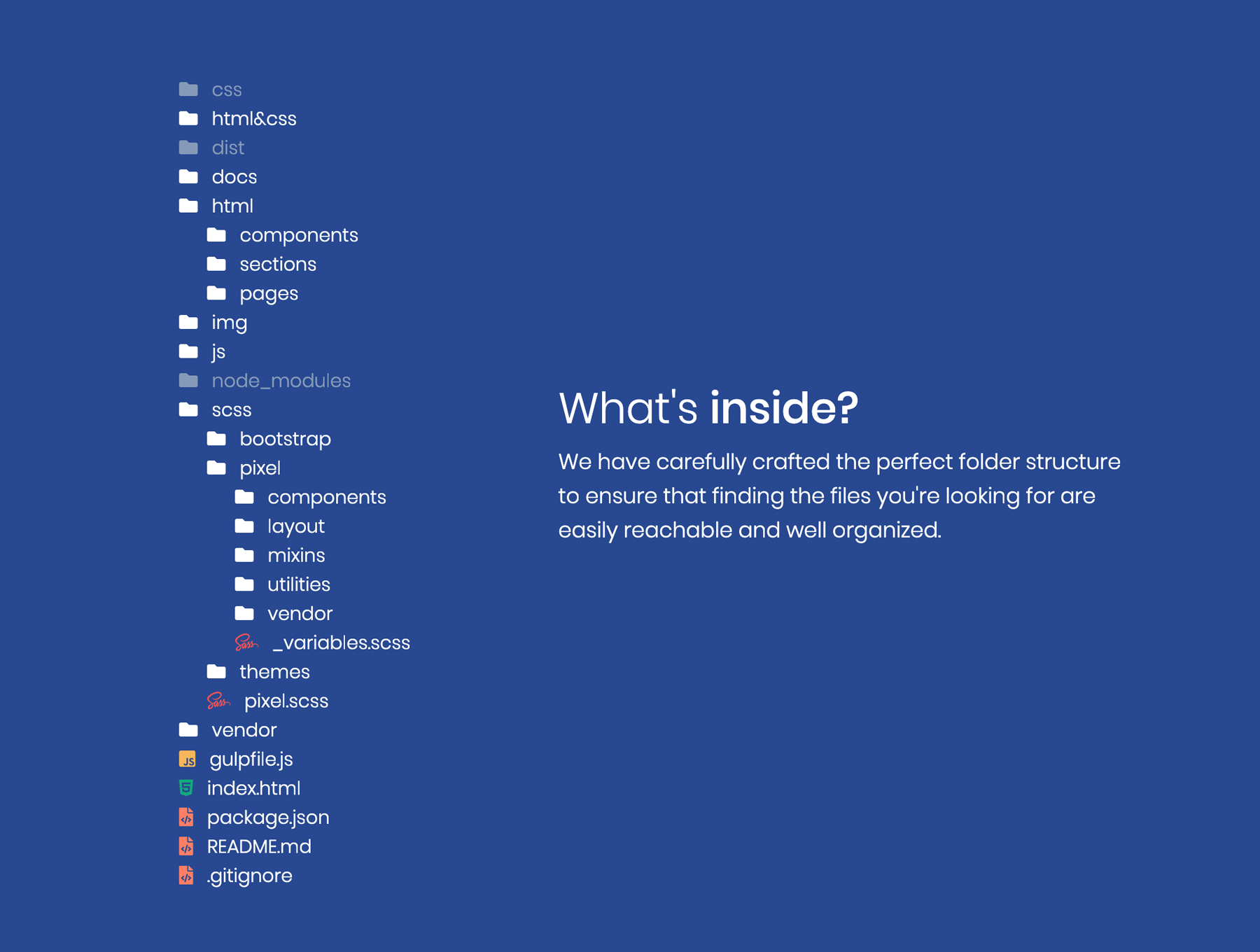Open the themes folder
1260x952 pixels.
(274, 671)
